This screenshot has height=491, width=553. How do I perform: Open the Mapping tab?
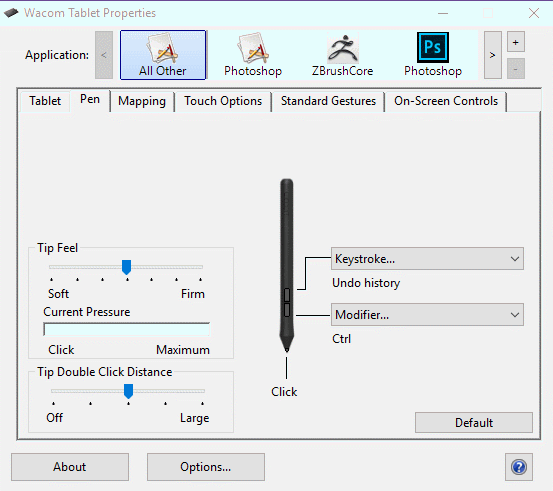[x=142, y=101]
